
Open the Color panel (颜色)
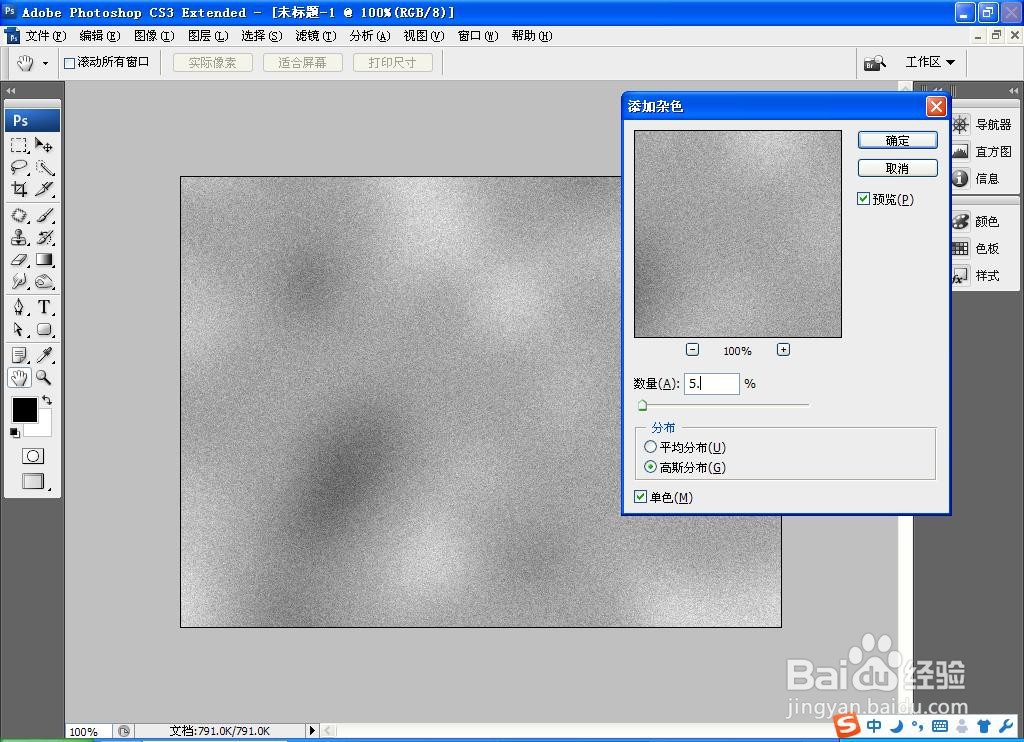(975, 221)
